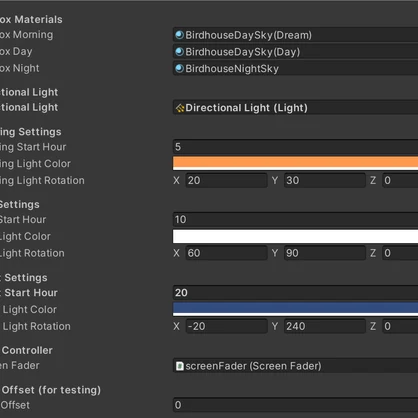This screenshot has height=418, width=418.
Task: Click the Directional Light object icon
Action: click(x=180, y=108)
